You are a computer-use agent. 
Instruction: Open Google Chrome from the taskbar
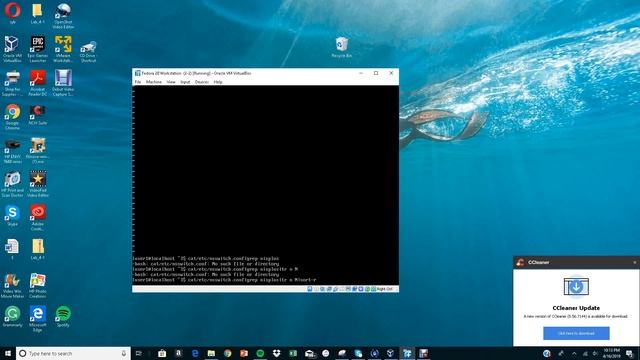click(227, 353)
